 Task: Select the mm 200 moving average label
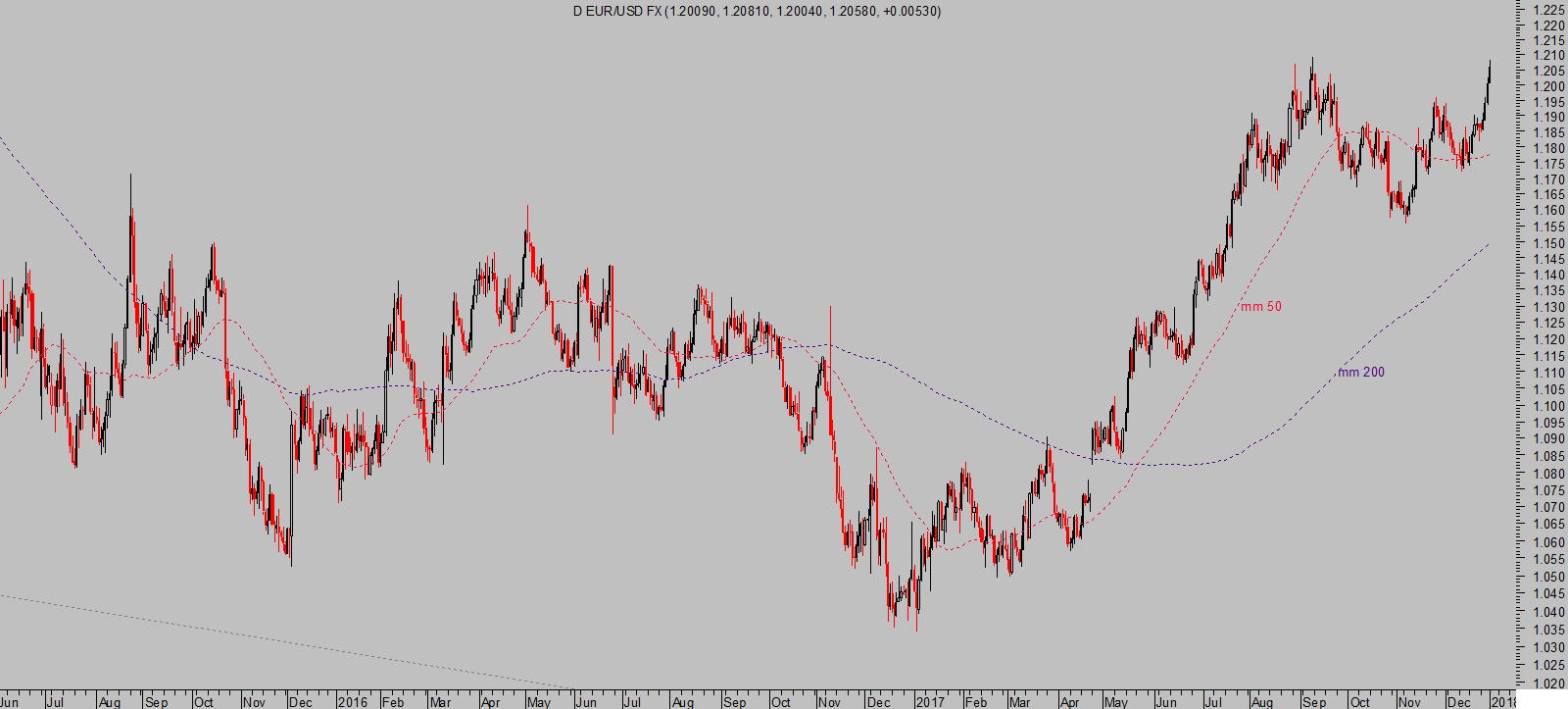tap(1362, 373)
